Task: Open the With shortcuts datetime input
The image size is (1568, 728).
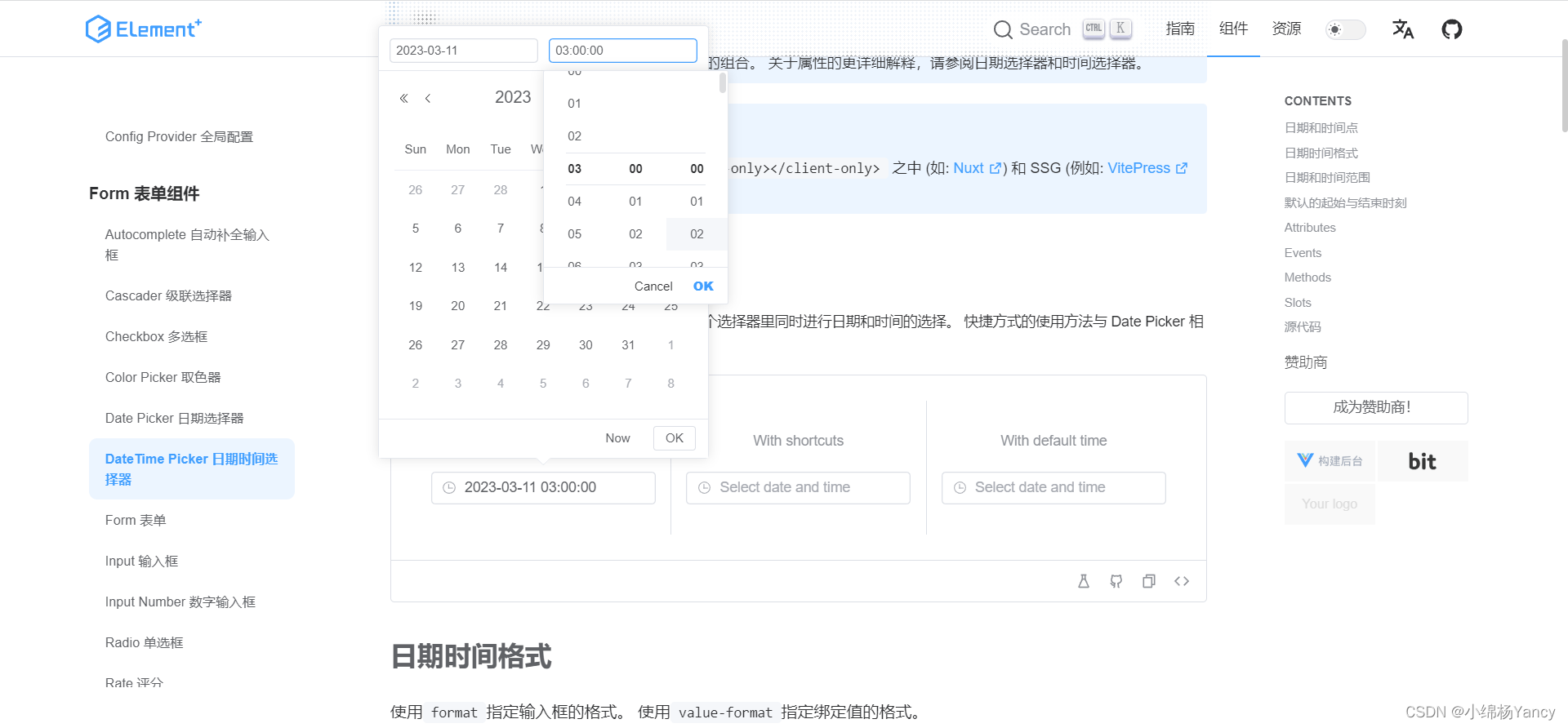Action: 798,488
